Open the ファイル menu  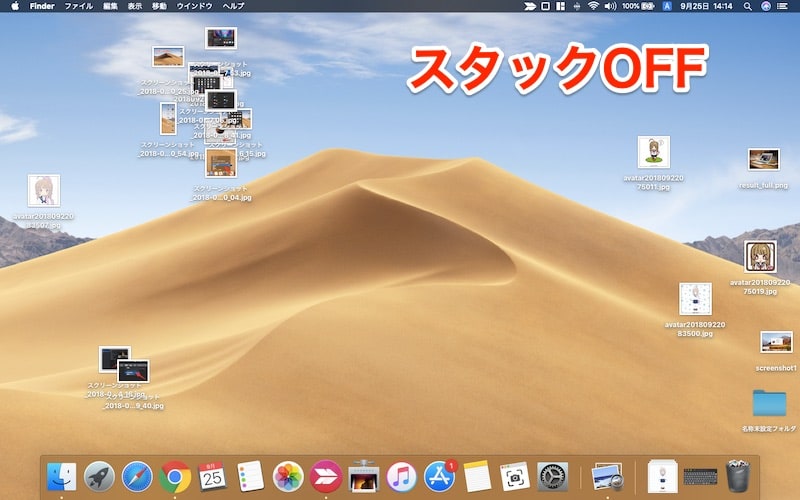78,6
